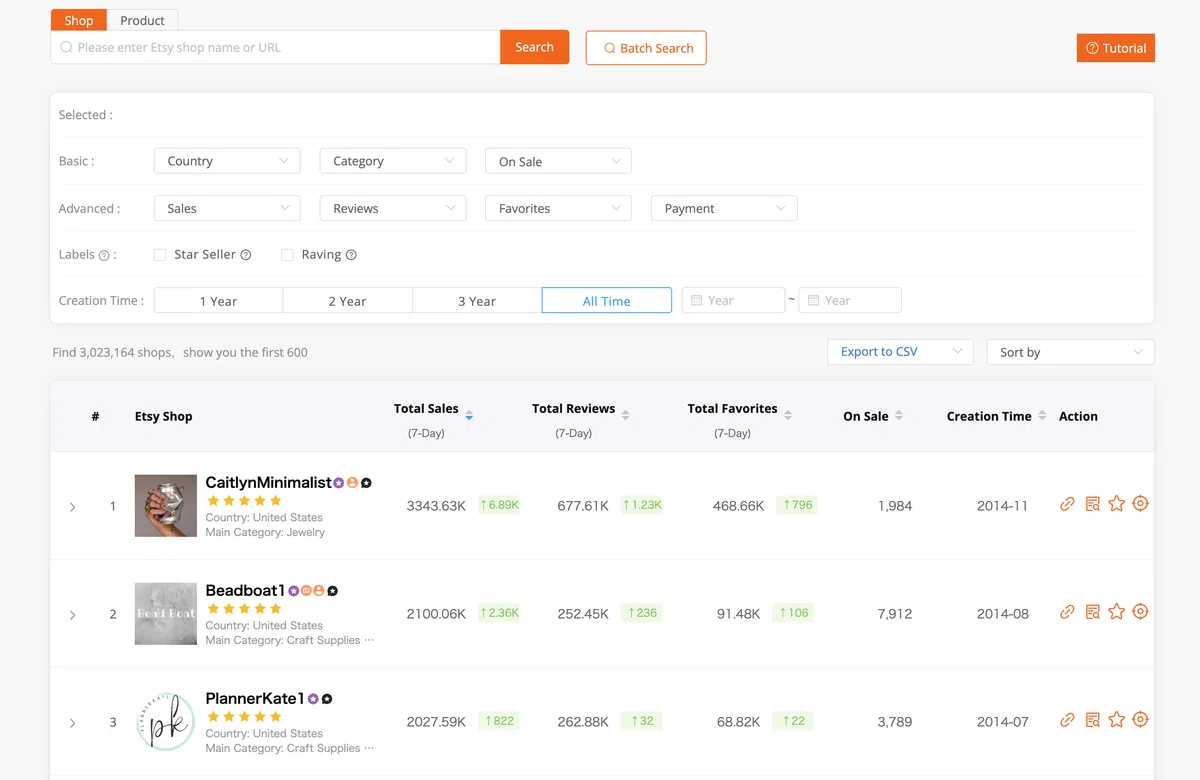This screenshot has height=780, width=1200.
Task: Switch to the Product tab
Action: coord(143,20)
